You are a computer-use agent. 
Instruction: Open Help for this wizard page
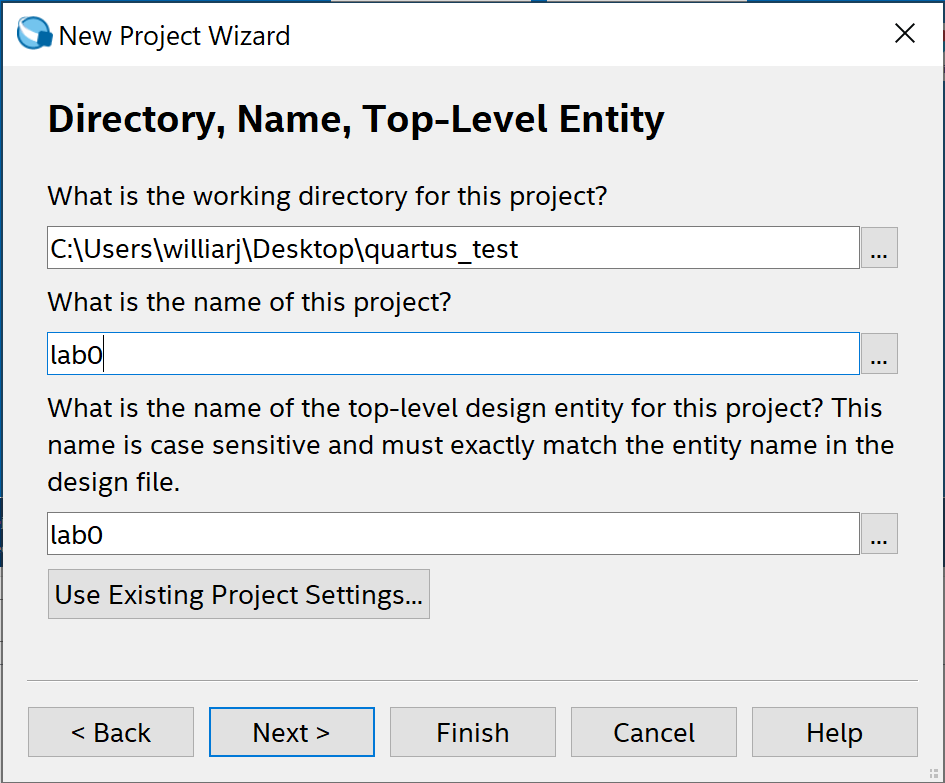834,733
